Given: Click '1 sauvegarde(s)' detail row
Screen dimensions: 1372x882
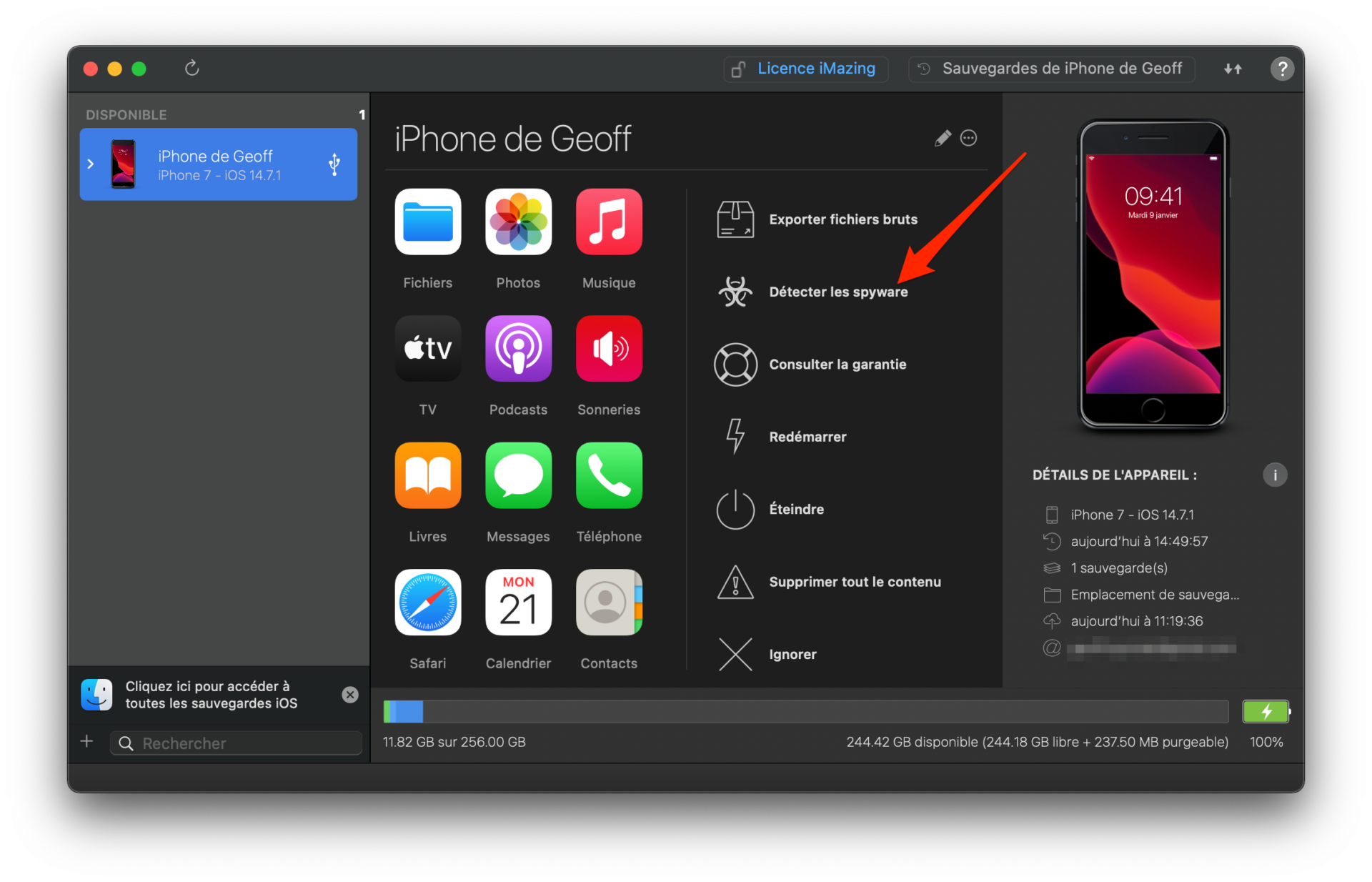Looking at the screenshot, I should pos(1105,568).
